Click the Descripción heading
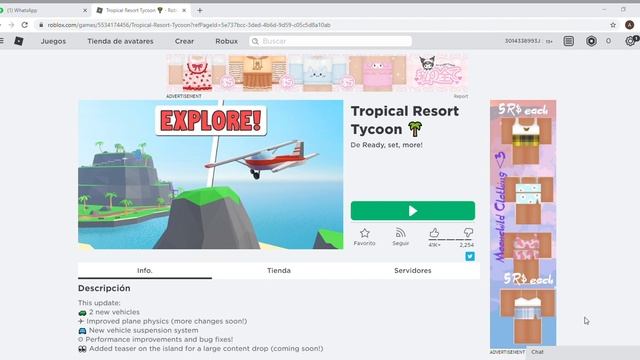Image resolution: width=640 pixels, height=360 pixels. click(104, 288)
